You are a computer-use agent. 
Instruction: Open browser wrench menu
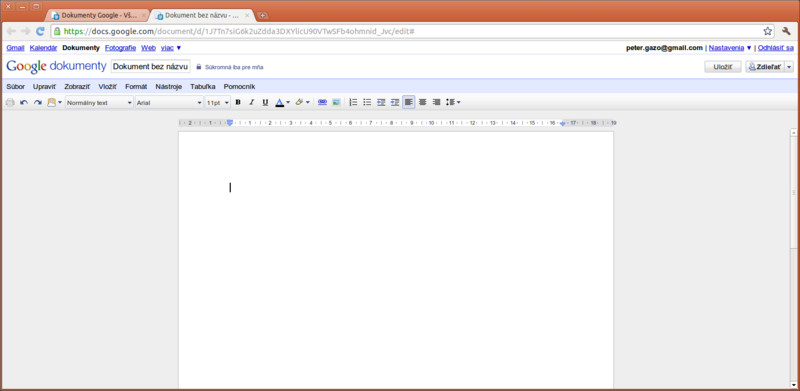click(x=786, y=31)
